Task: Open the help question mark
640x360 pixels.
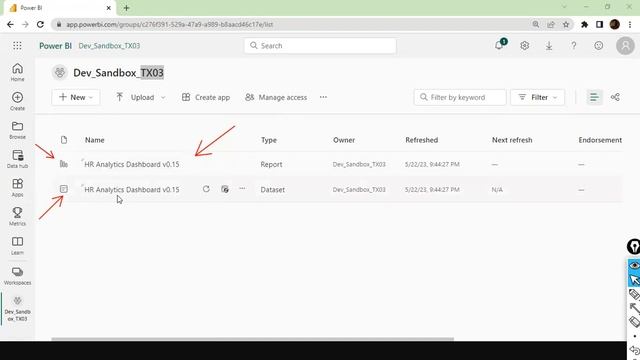Action: tap(573, 46)
